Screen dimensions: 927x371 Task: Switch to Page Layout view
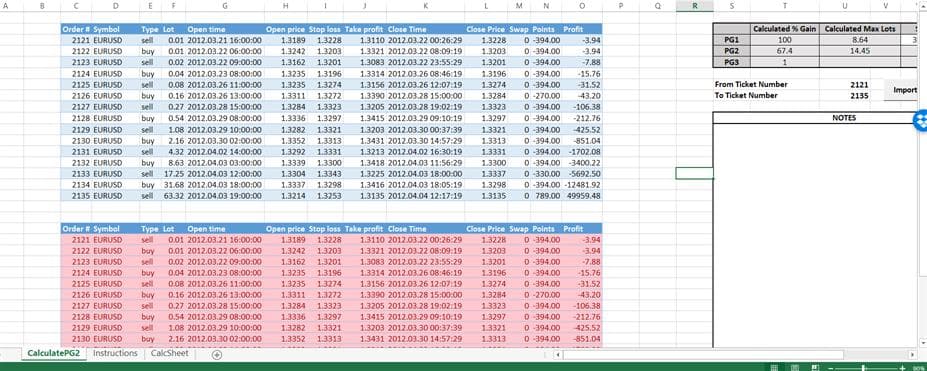click(795, 367)
